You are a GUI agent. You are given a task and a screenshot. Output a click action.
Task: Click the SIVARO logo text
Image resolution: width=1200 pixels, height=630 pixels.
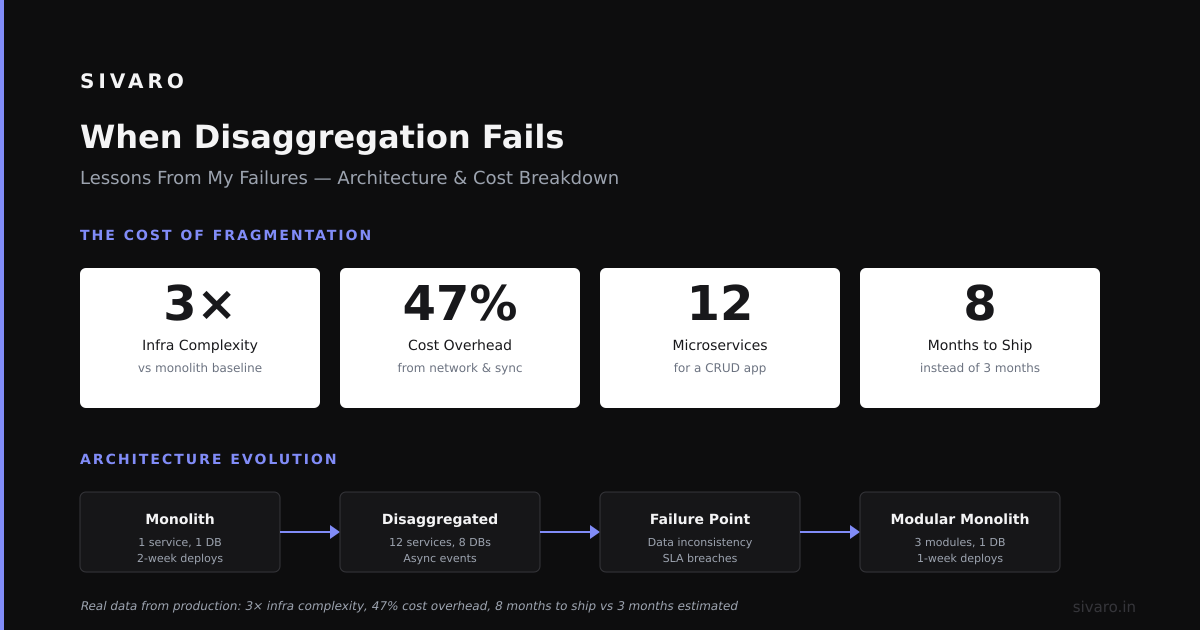133,81
